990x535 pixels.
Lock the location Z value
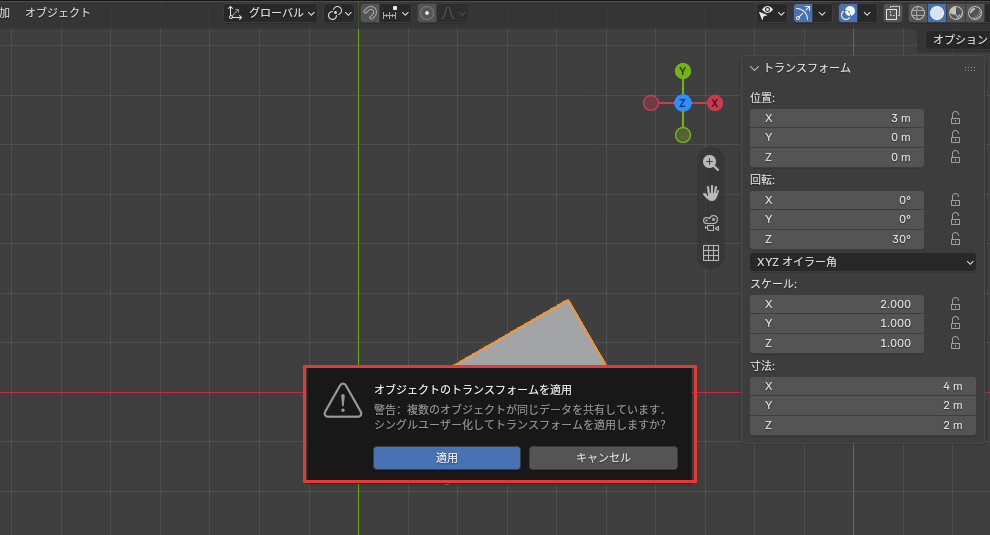pyautogui.click(x=955, y=157)
